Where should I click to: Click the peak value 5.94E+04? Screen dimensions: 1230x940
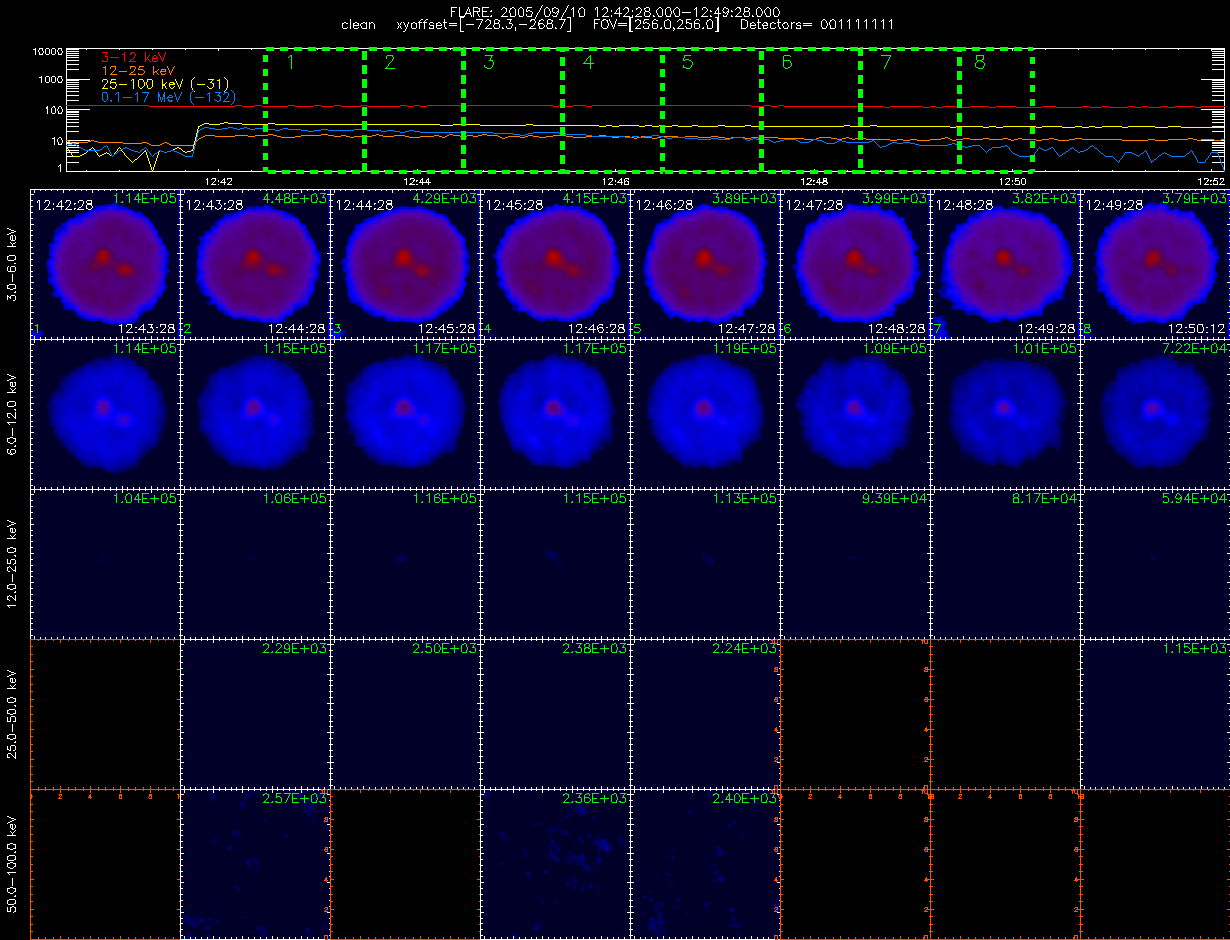tap(1195, 498)
